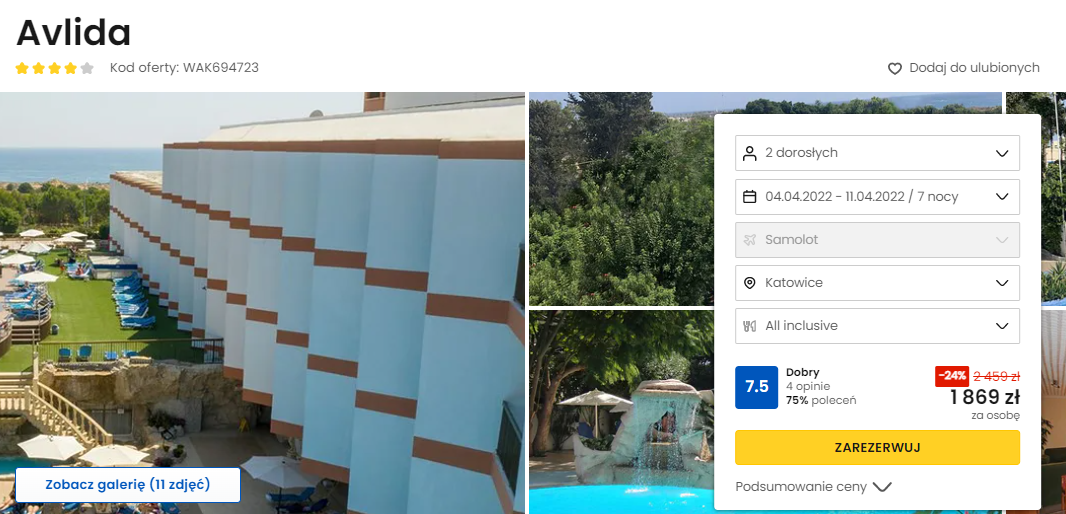Click the heart favorites icon
1066x514 pixels.
[x=895, y=69]
